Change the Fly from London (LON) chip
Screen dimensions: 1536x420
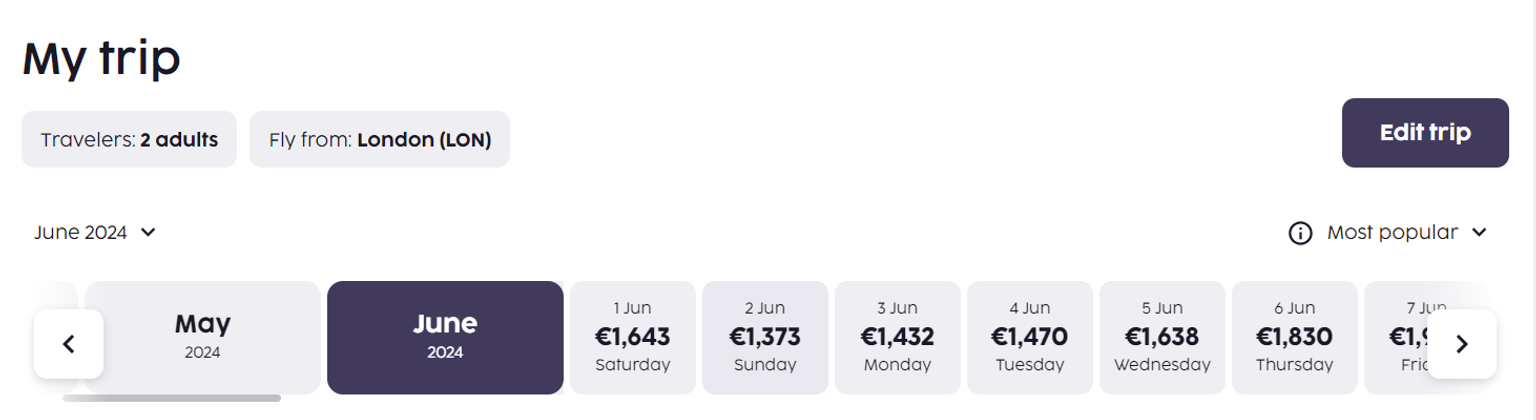pyautogui.click(x=379, y=139)
